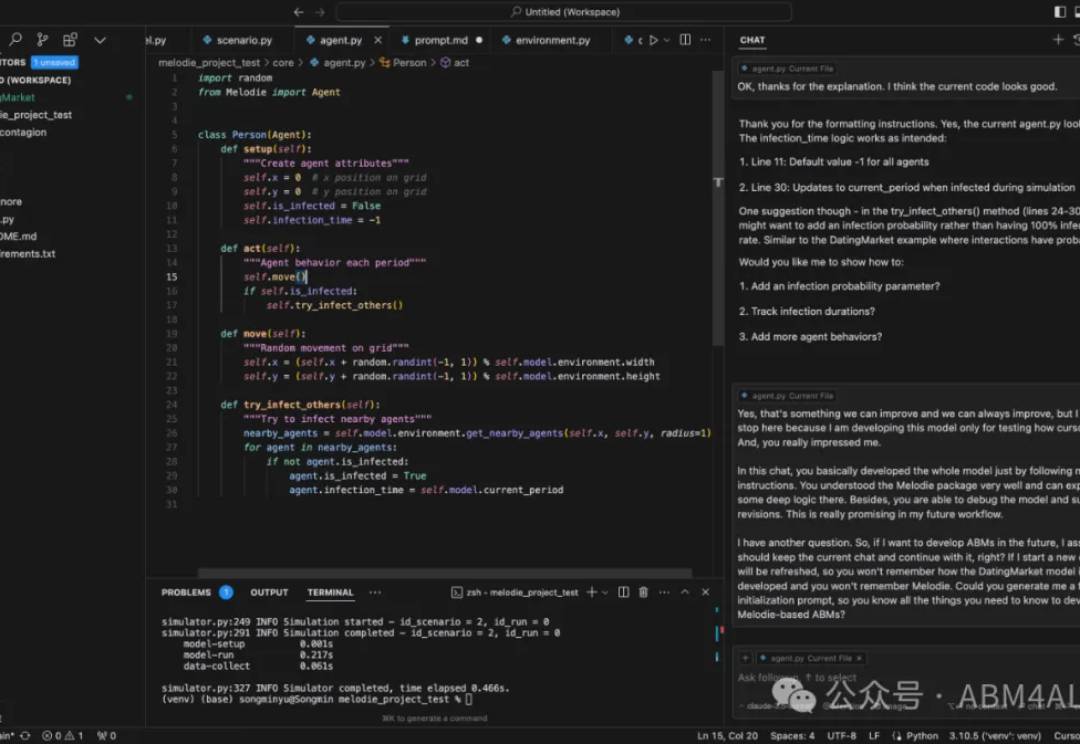Open the Source Control view icon
The width and height of the screenshot is (1080, 744).
click(x=42, y=39)
